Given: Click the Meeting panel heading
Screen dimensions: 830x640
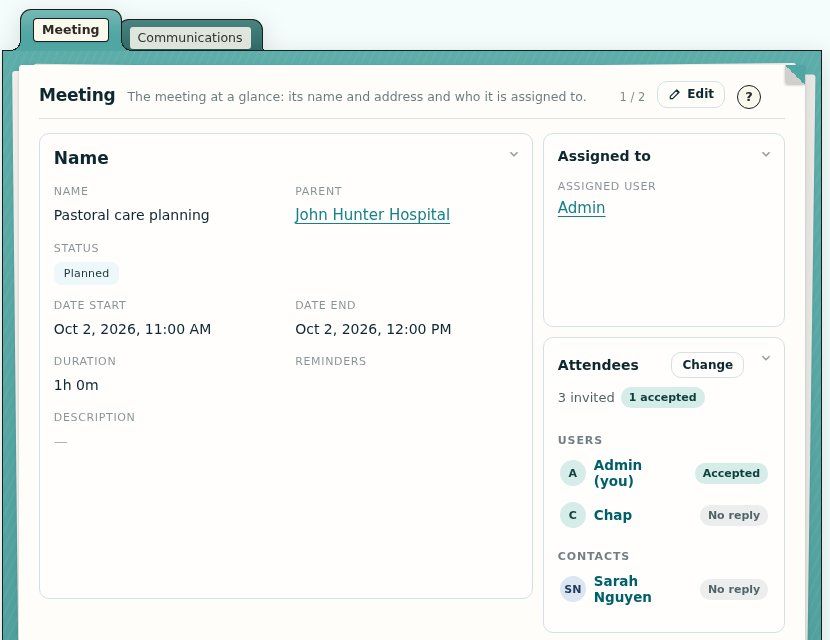Looking at the screenshot, I should (x=77, y=95).
